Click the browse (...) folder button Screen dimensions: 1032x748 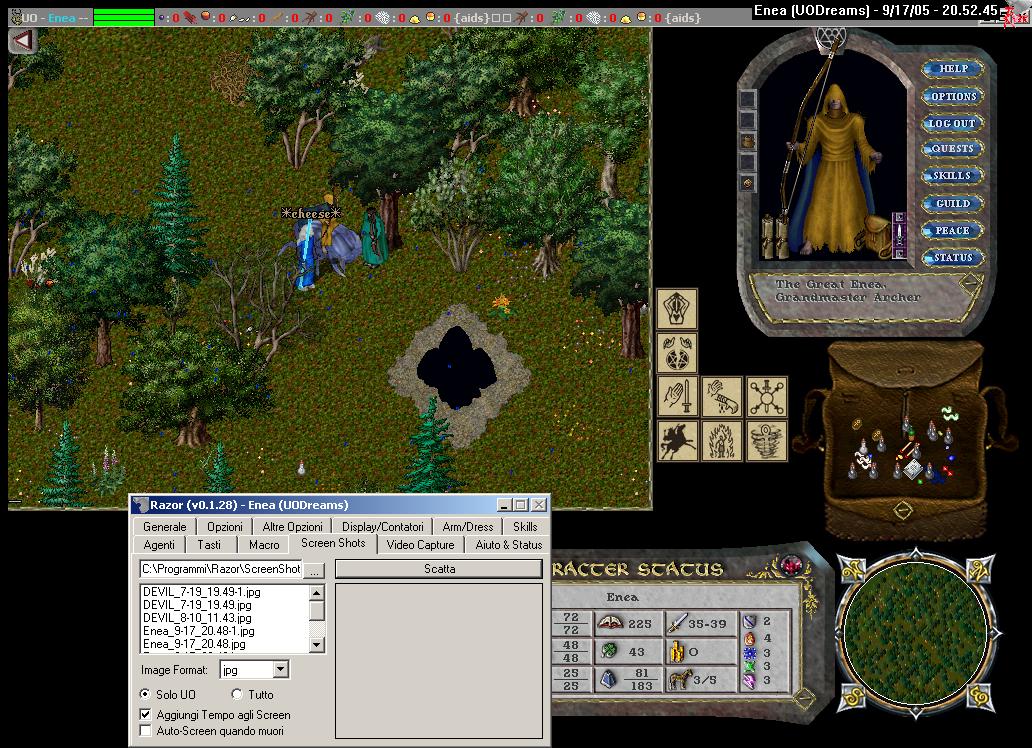coord(315,570)
